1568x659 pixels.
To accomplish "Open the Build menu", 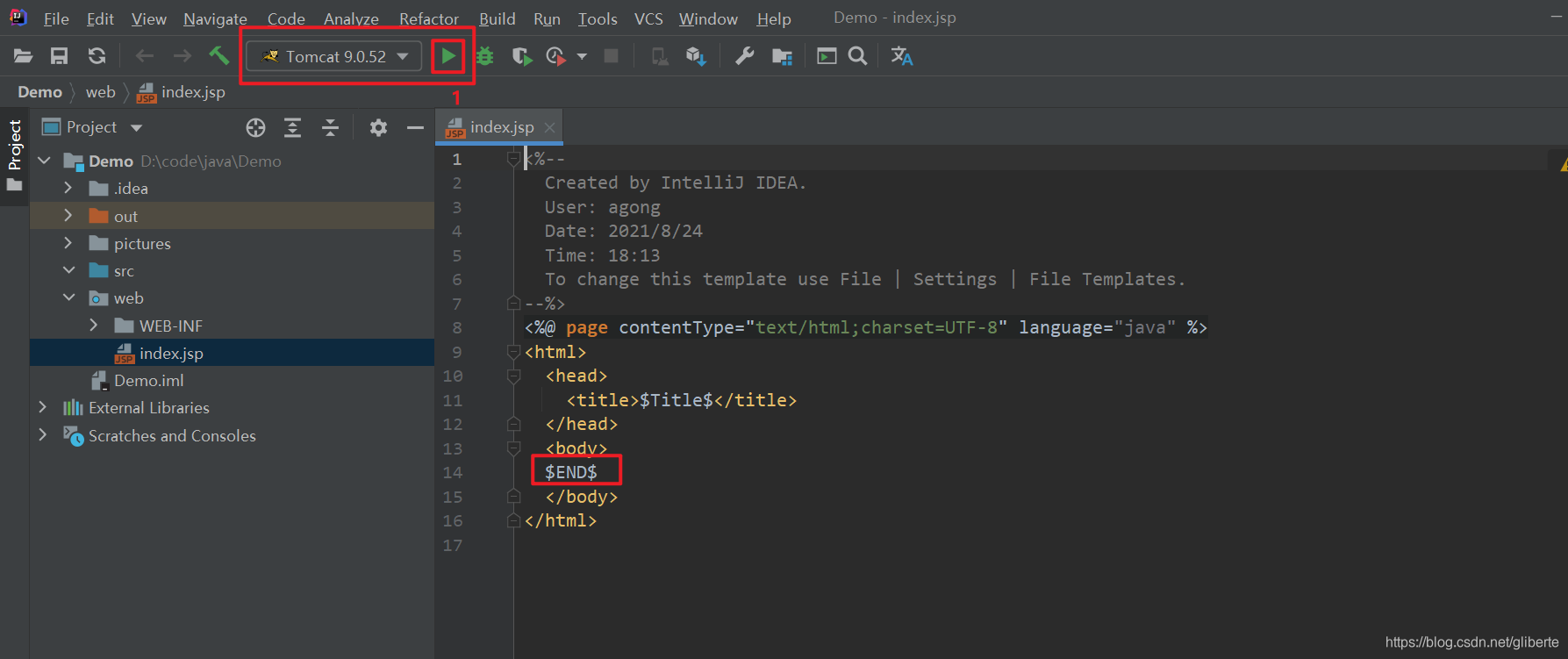I will (497, 18).
